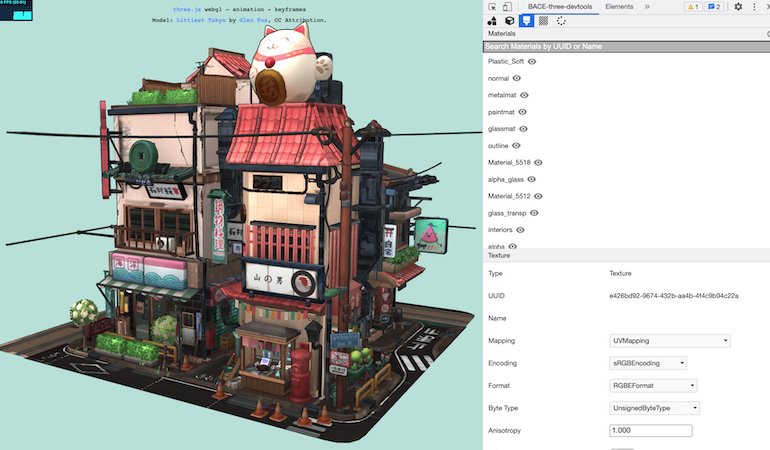Open DevTools settings gear
Screen dimensions: 770x450
click(x=738, y=7)
